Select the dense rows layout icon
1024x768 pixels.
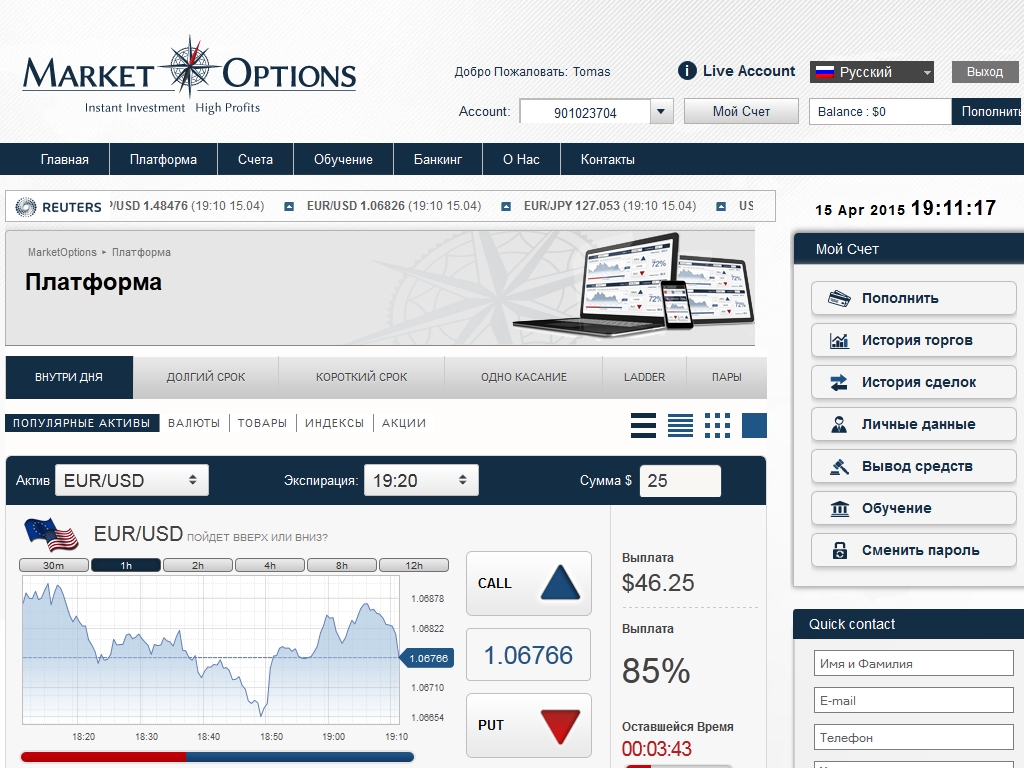[680, 425]
